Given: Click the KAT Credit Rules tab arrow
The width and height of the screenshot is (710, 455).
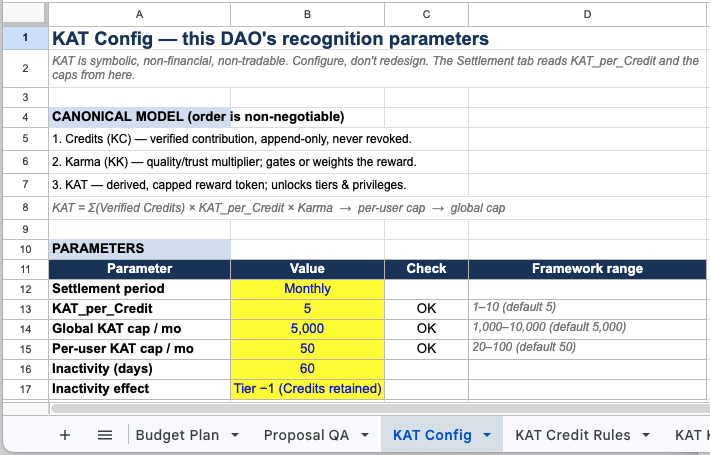Looking at the screenshot, I should (646, 435).
